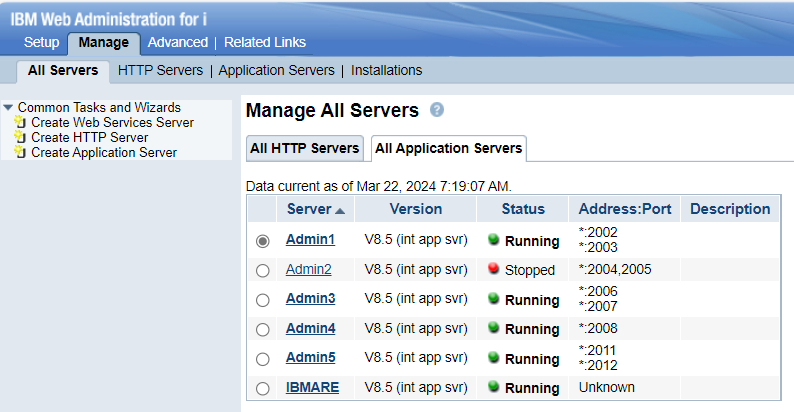This screenshot has height=412, width=794.
Task: Click the green status icon for Admin1
Action: [494, 240]
